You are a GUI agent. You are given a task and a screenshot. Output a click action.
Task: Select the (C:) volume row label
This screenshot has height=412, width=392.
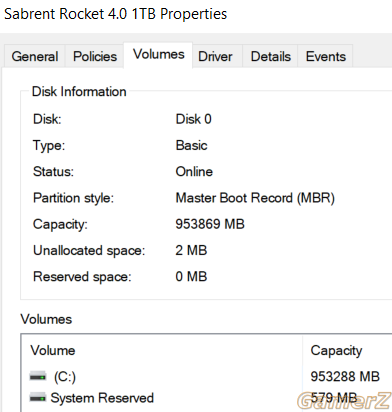tap(65, 377)
